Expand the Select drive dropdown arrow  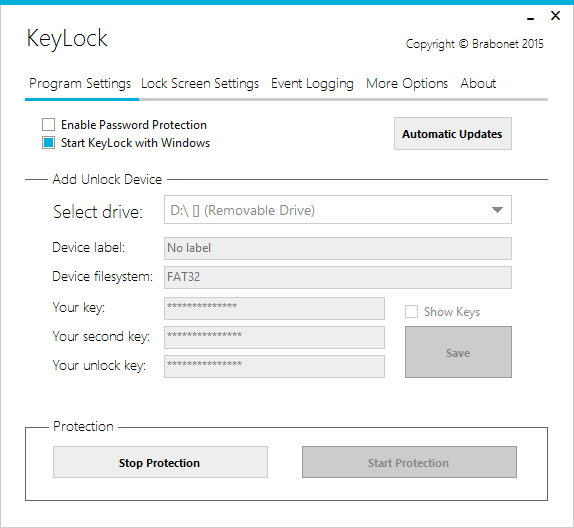[497, 210]
